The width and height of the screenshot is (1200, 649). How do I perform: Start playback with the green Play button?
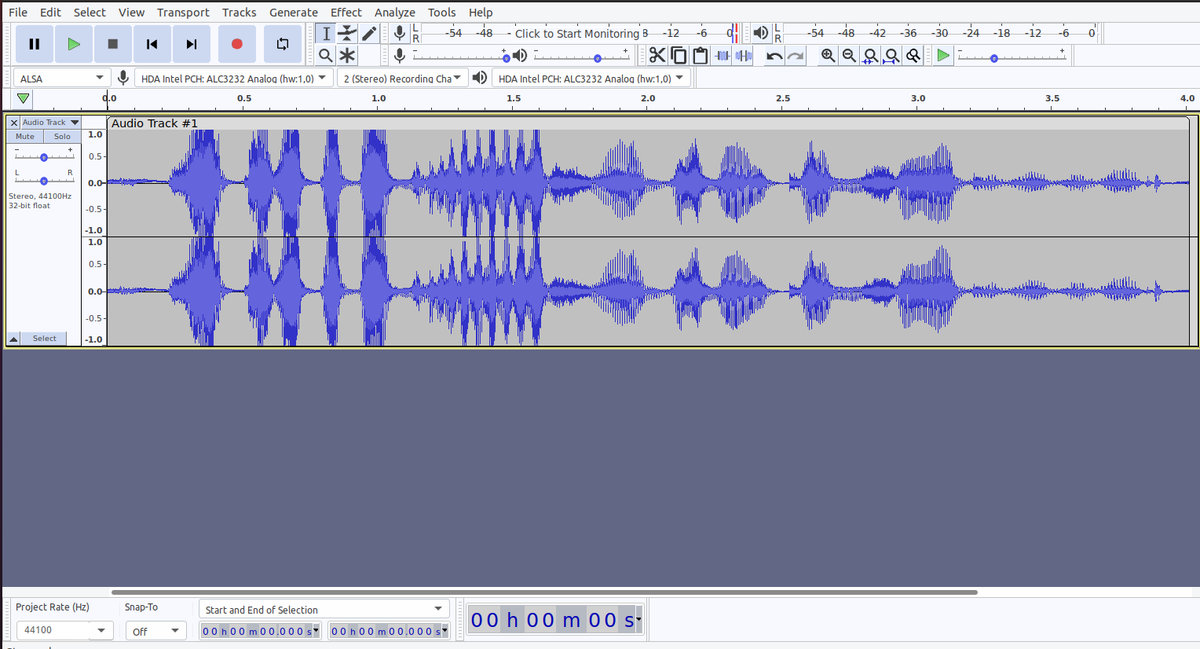click(x=73, y=44)
